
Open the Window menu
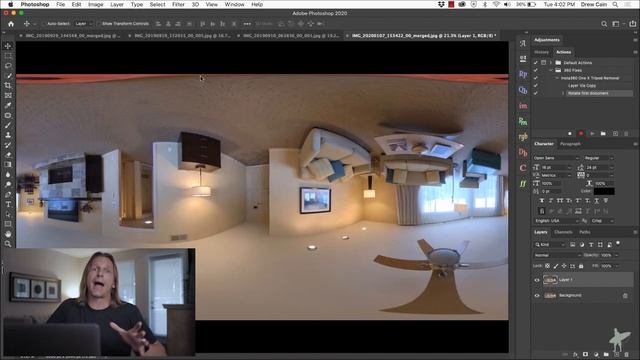tap(235, 4)
